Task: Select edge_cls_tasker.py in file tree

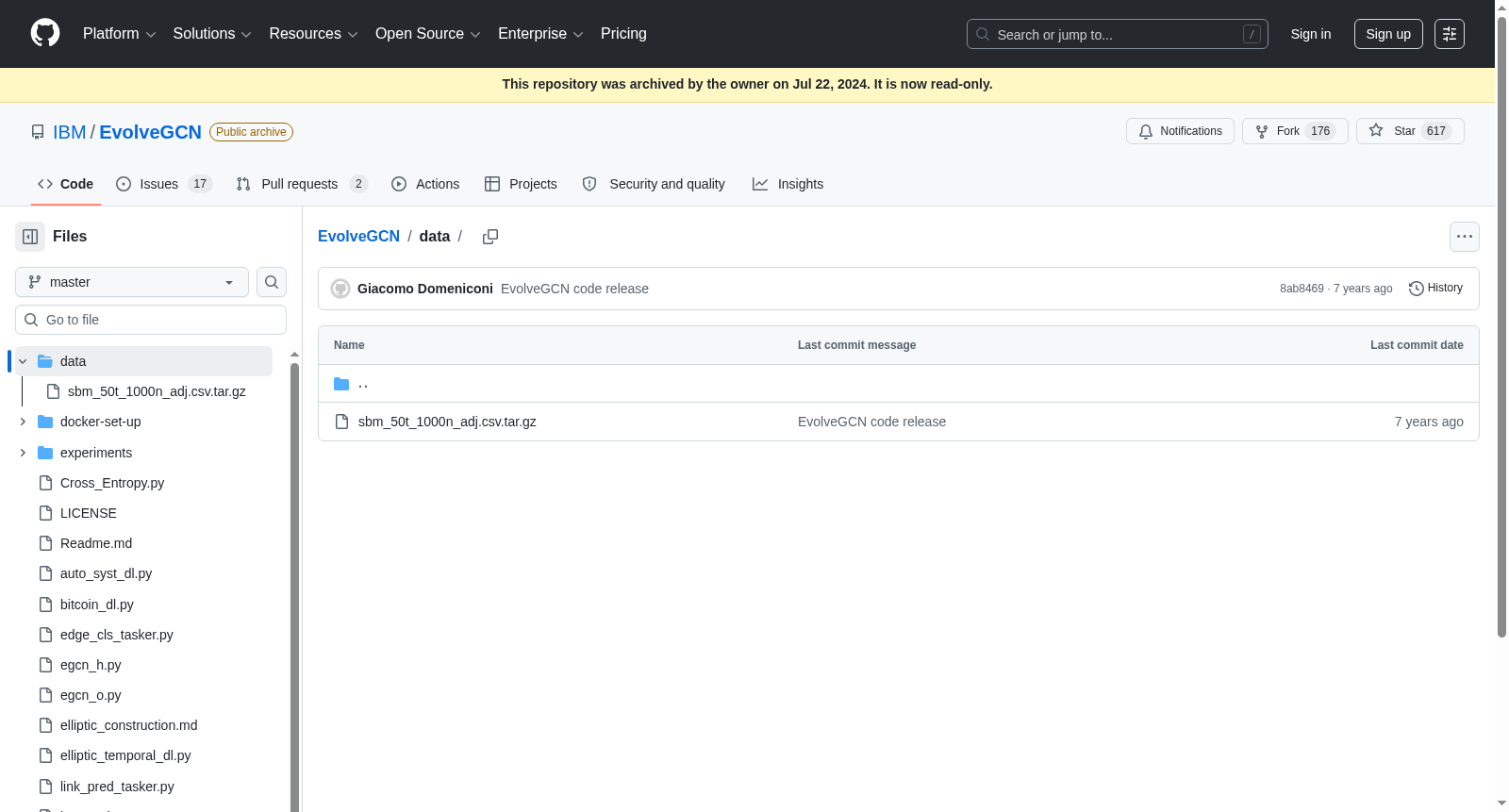Action: pyautogui.click(x=117, y=635)
